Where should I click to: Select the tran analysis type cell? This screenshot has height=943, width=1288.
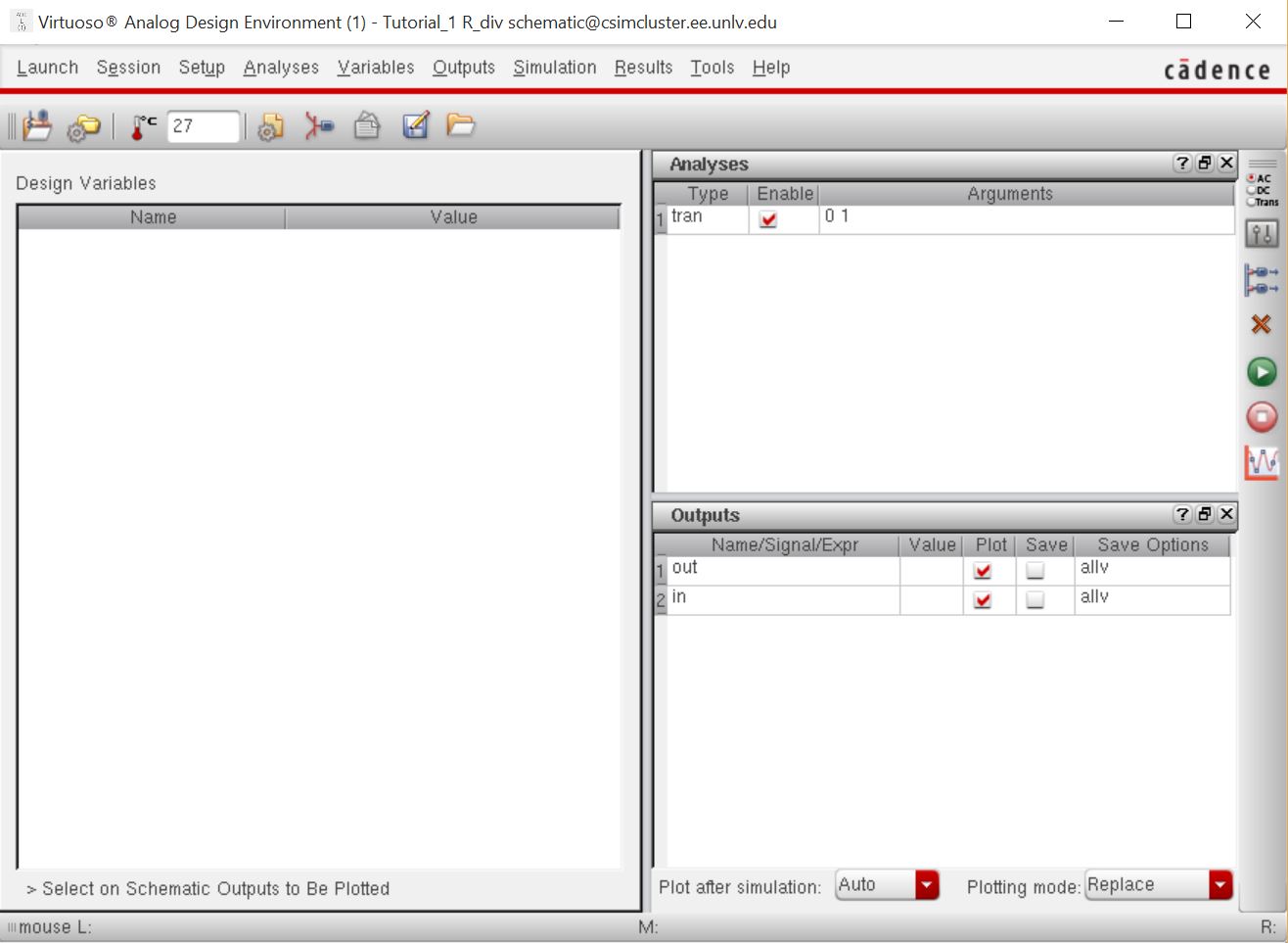pos(708,219)
